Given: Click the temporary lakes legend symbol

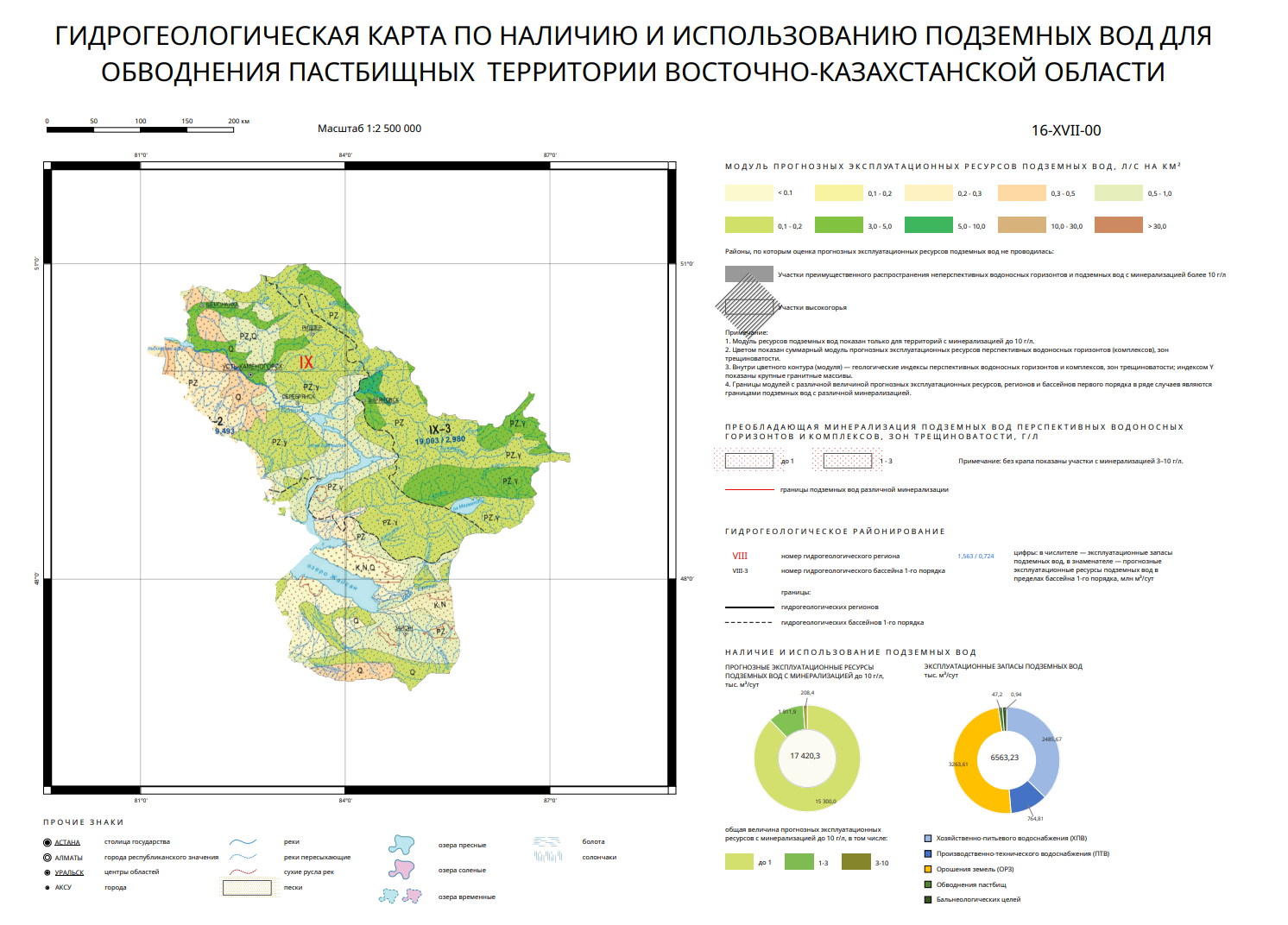Looking at the screenshot, I should point(400,896).
